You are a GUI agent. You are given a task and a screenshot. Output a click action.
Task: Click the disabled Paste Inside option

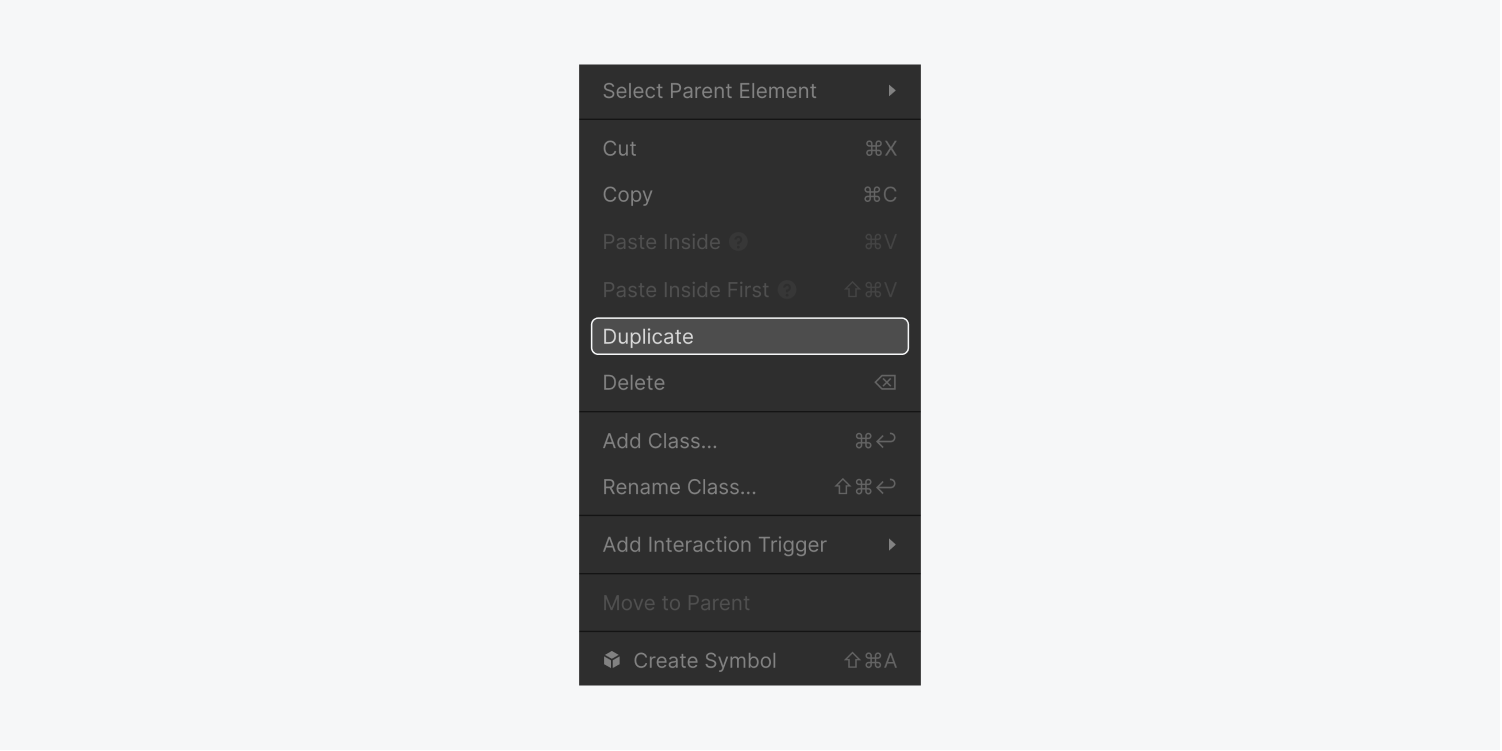point(661,241)
